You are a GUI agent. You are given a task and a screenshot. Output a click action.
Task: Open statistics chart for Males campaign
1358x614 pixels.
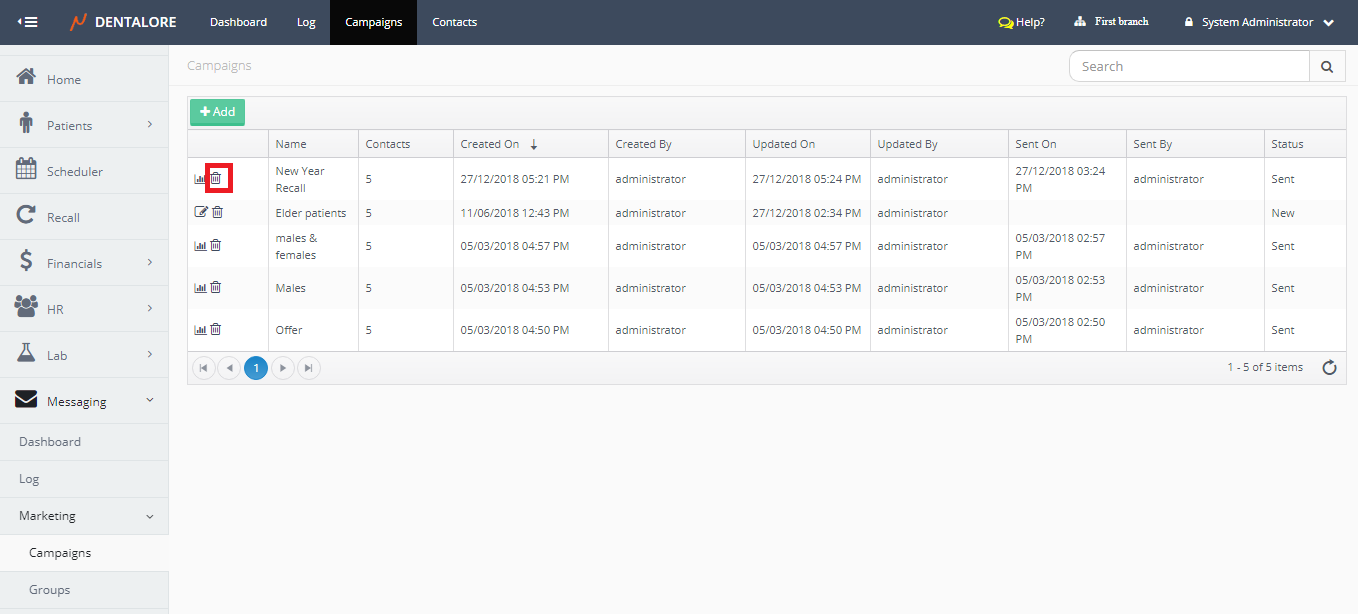200,288
